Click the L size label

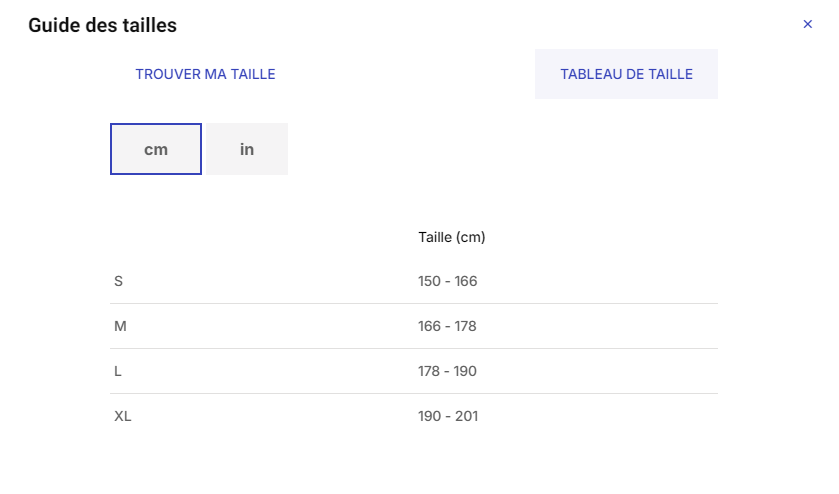[118, 371]
